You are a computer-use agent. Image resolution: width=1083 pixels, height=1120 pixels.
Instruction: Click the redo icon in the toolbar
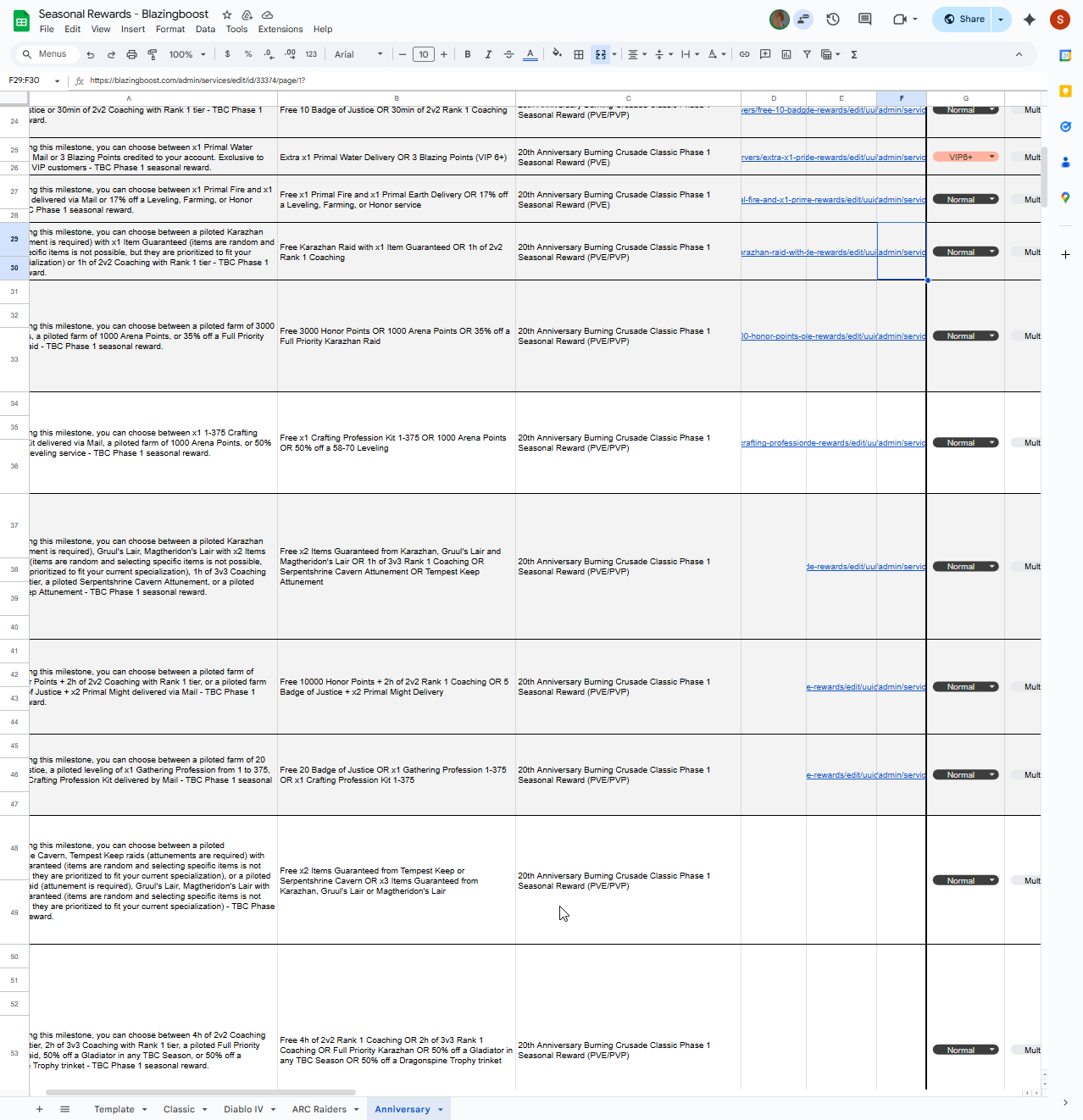(111, 54)
